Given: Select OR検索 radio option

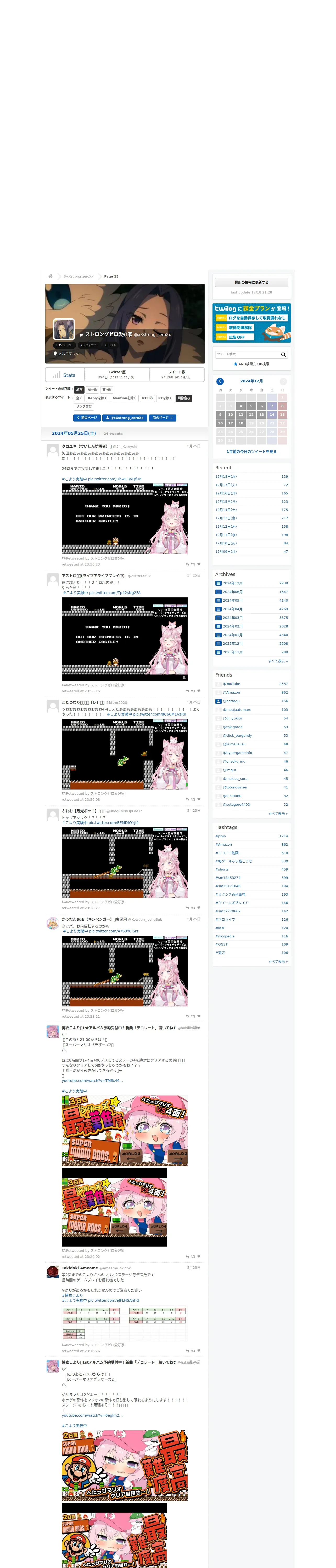Looking at the screenshot, I should pos(254,364).
